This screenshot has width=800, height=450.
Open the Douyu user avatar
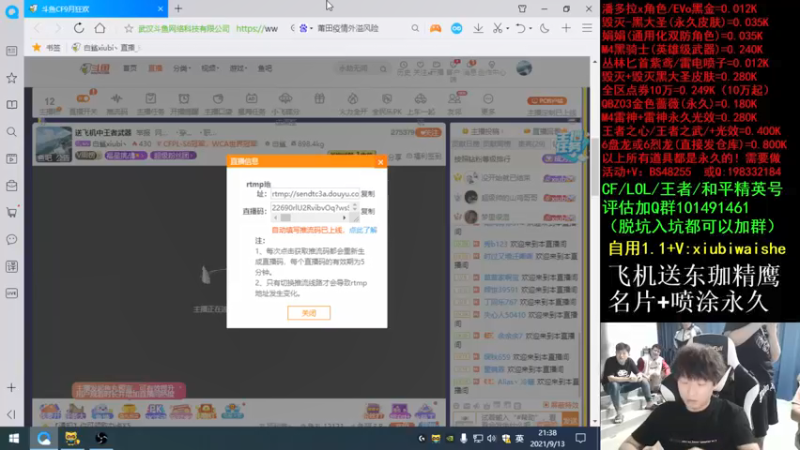524,68
